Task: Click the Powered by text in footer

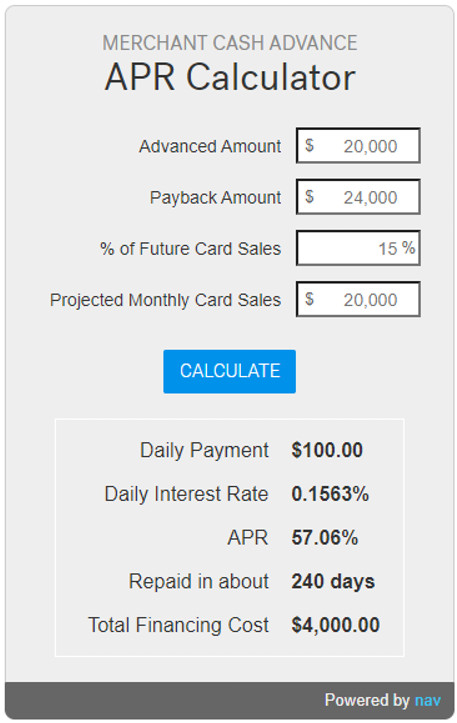Action: pos(367,700)
